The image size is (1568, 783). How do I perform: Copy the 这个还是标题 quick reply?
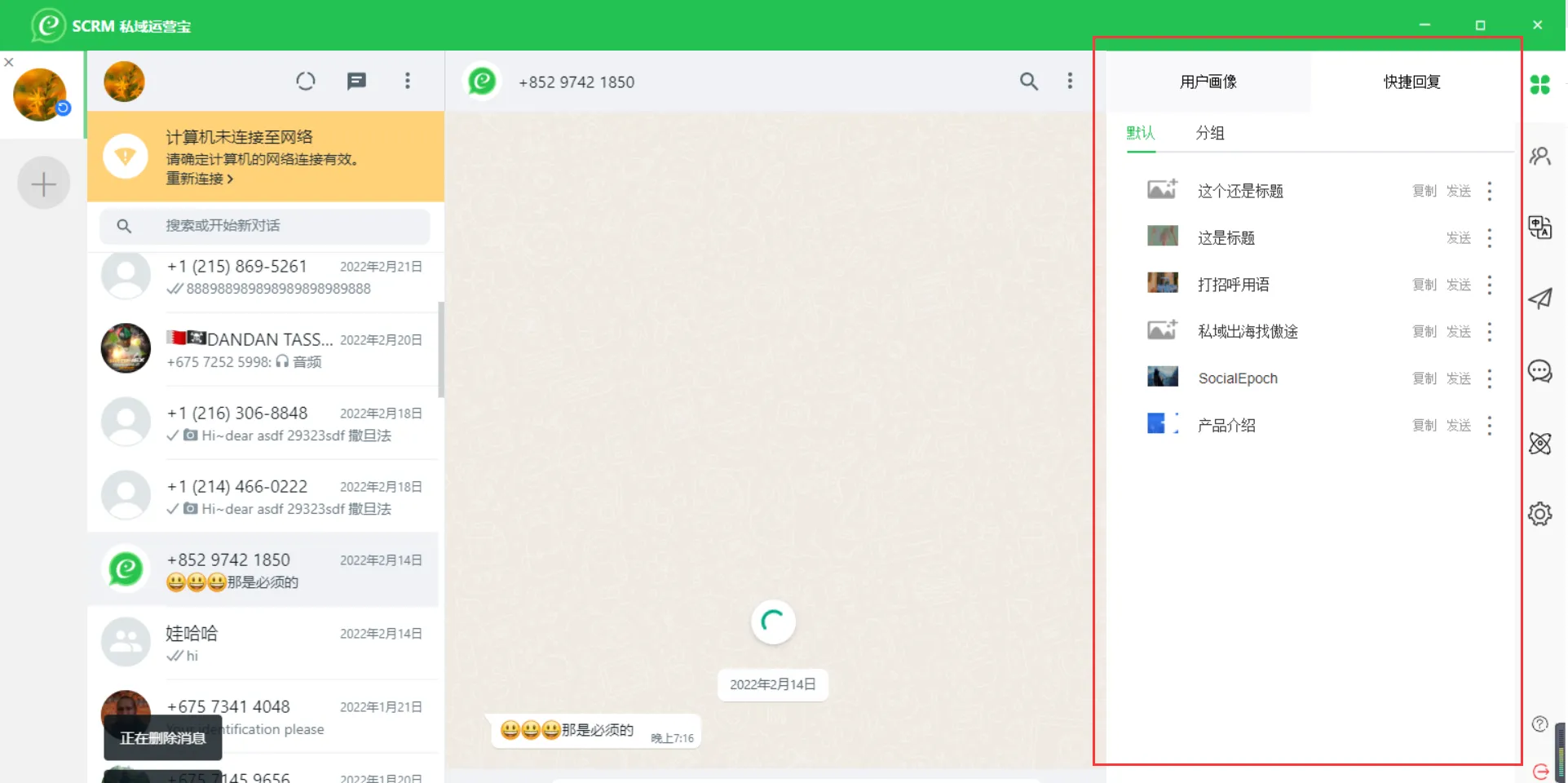click(x=1424, y=191)
